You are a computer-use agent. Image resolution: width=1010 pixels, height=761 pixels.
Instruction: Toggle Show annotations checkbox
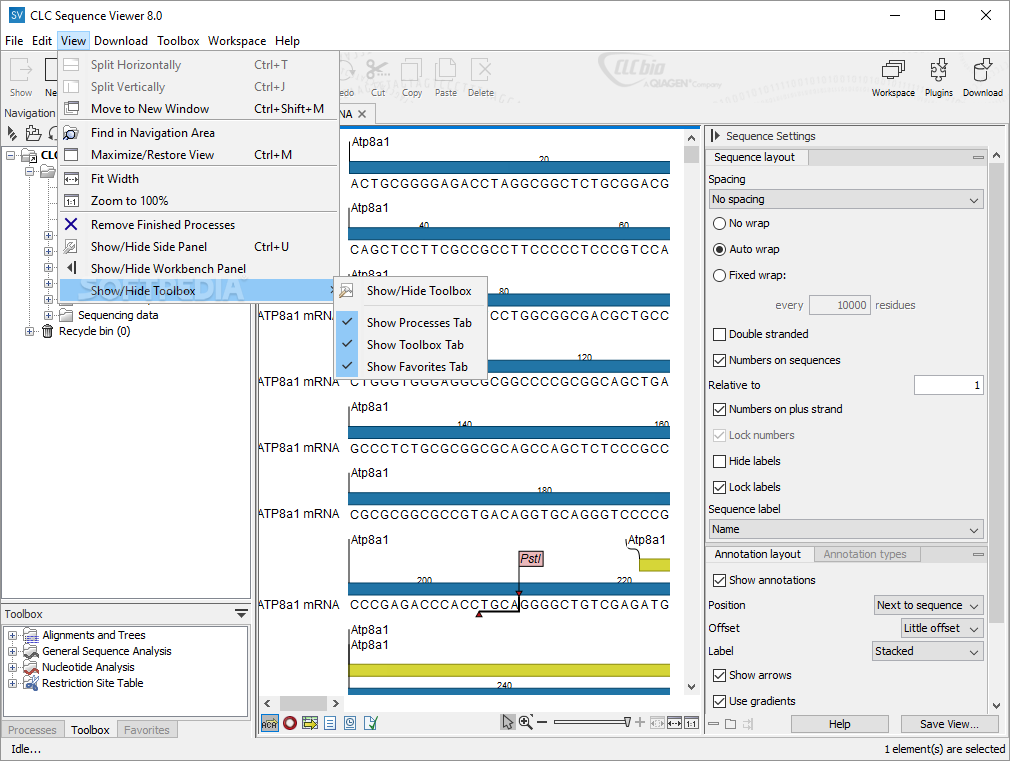(x=719, y=581)
